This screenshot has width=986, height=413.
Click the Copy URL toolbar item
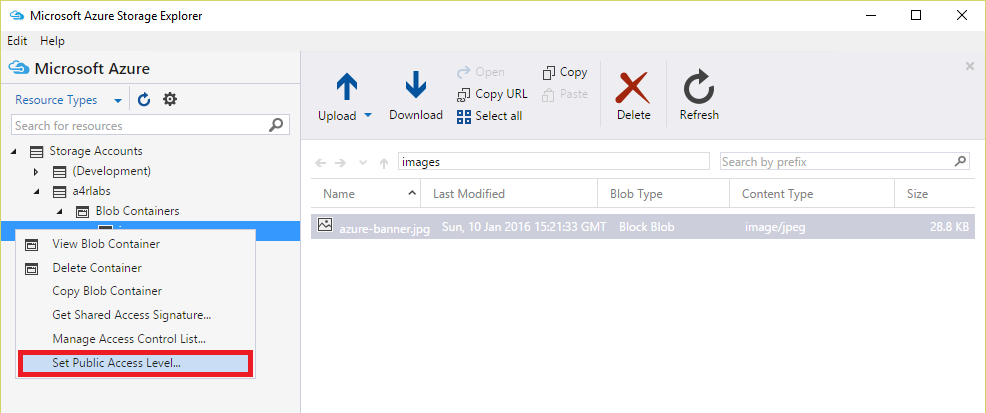click(x=492, y=94)
